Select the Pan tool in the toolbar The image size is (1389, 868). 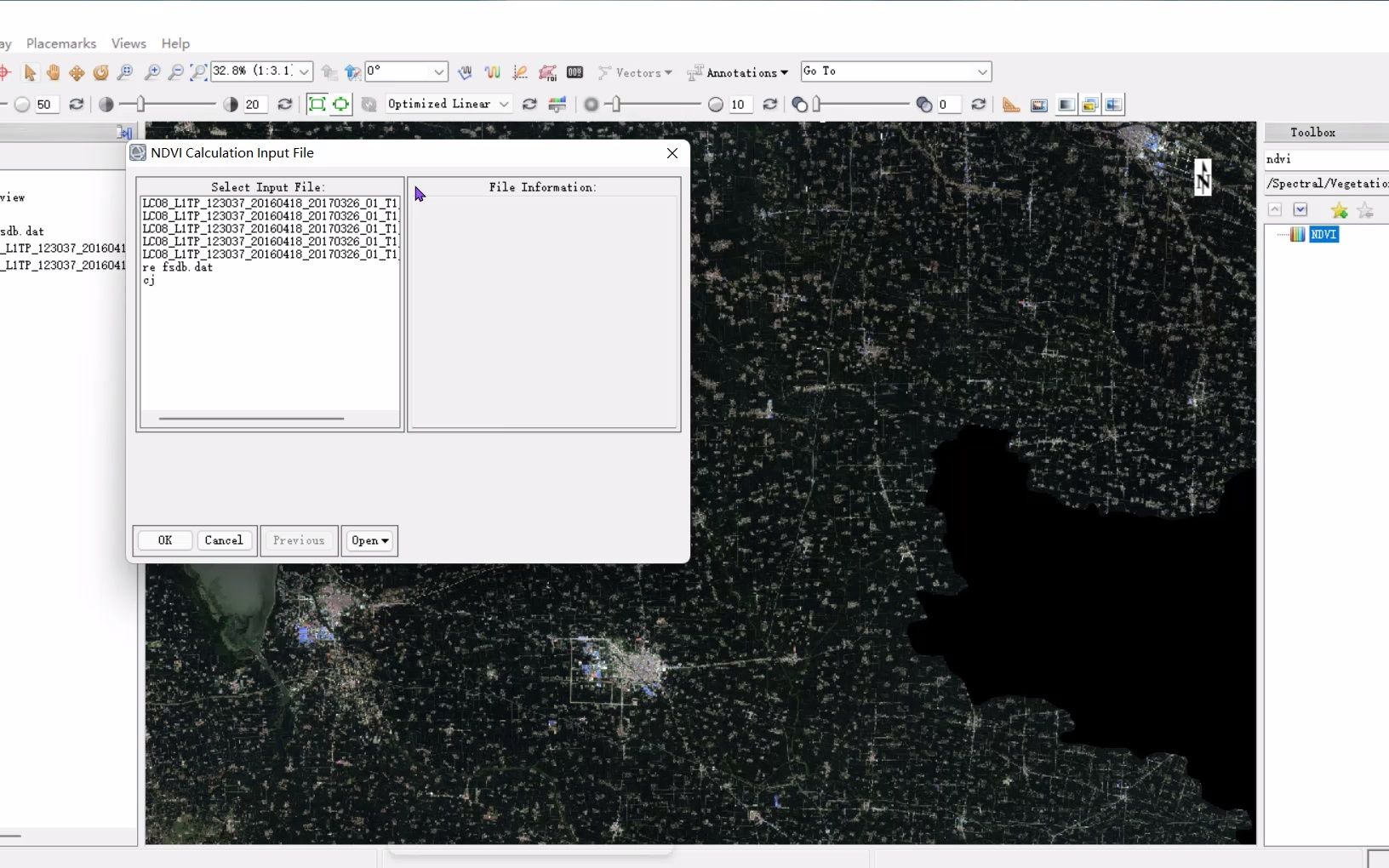click(x=54, y=72)
